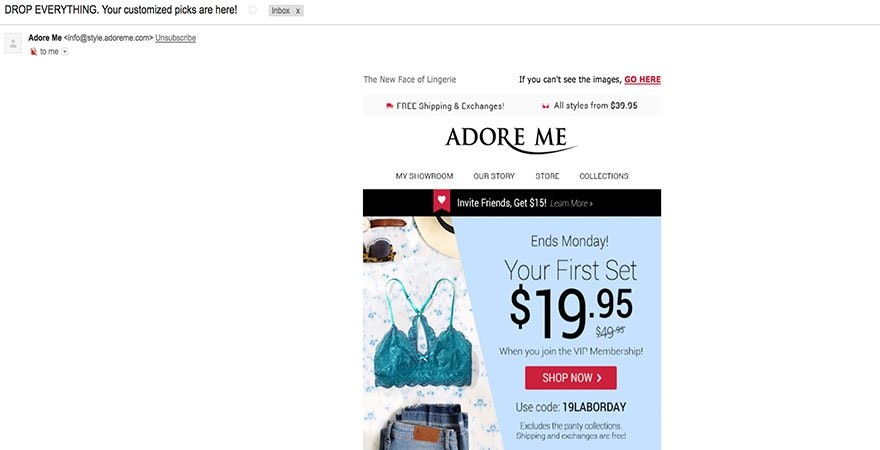880x450 pixels.
Task: Click the Adore Me logo
Action: point(511,140)
